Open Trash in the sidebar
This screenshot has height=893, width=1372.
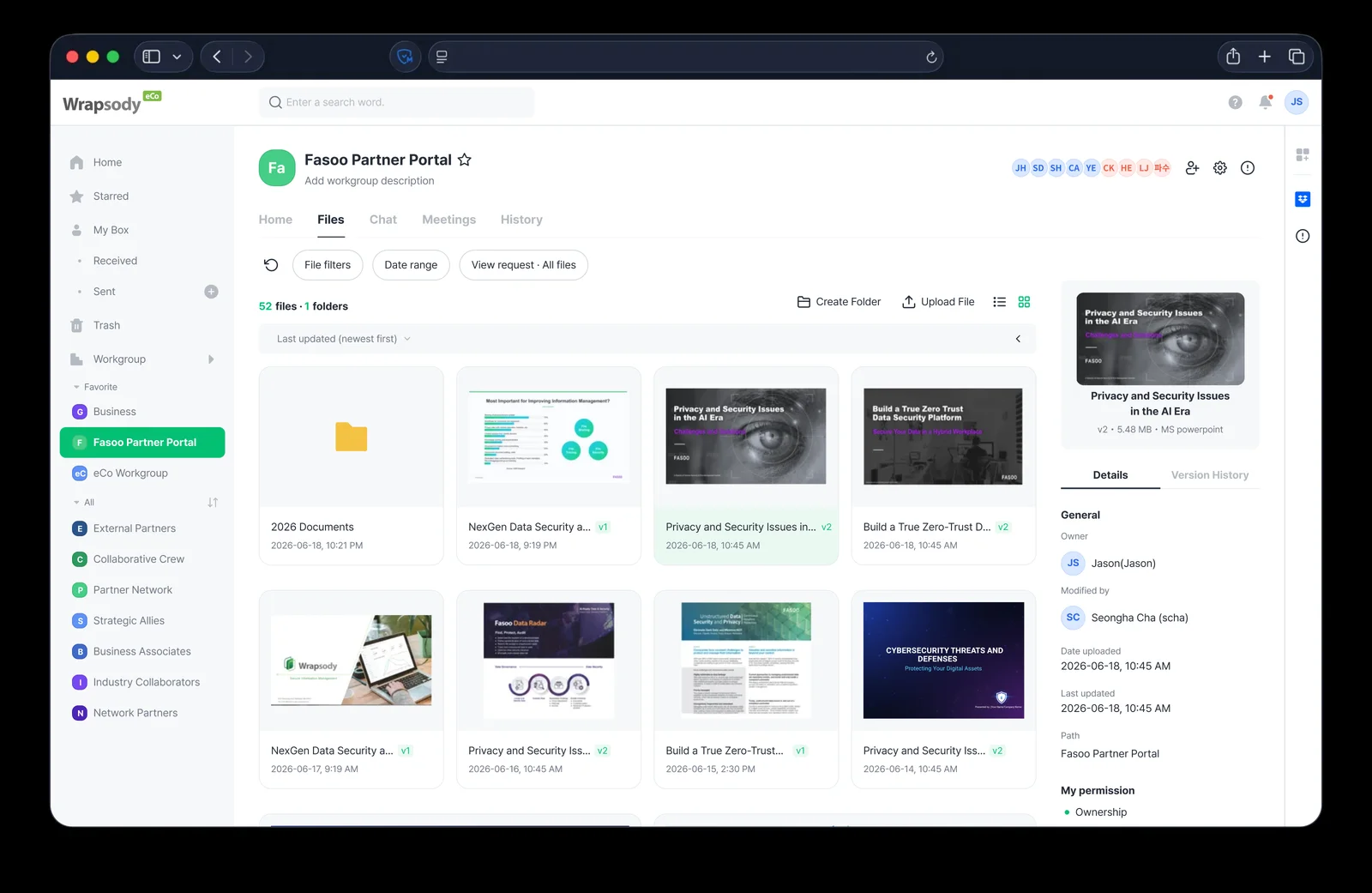(x=106, y=325)
